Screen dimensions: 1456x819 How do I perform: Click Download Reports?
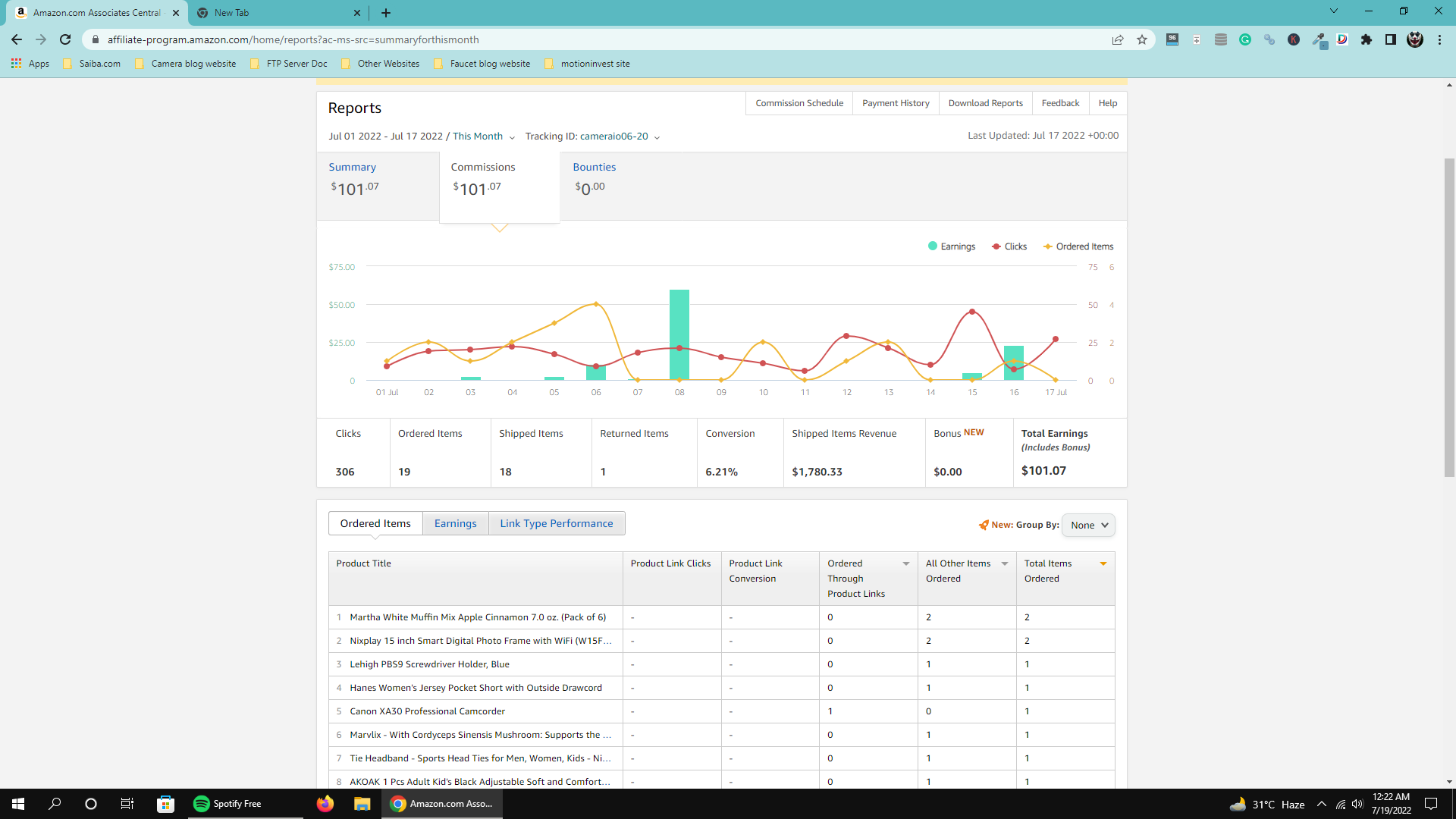985,103
